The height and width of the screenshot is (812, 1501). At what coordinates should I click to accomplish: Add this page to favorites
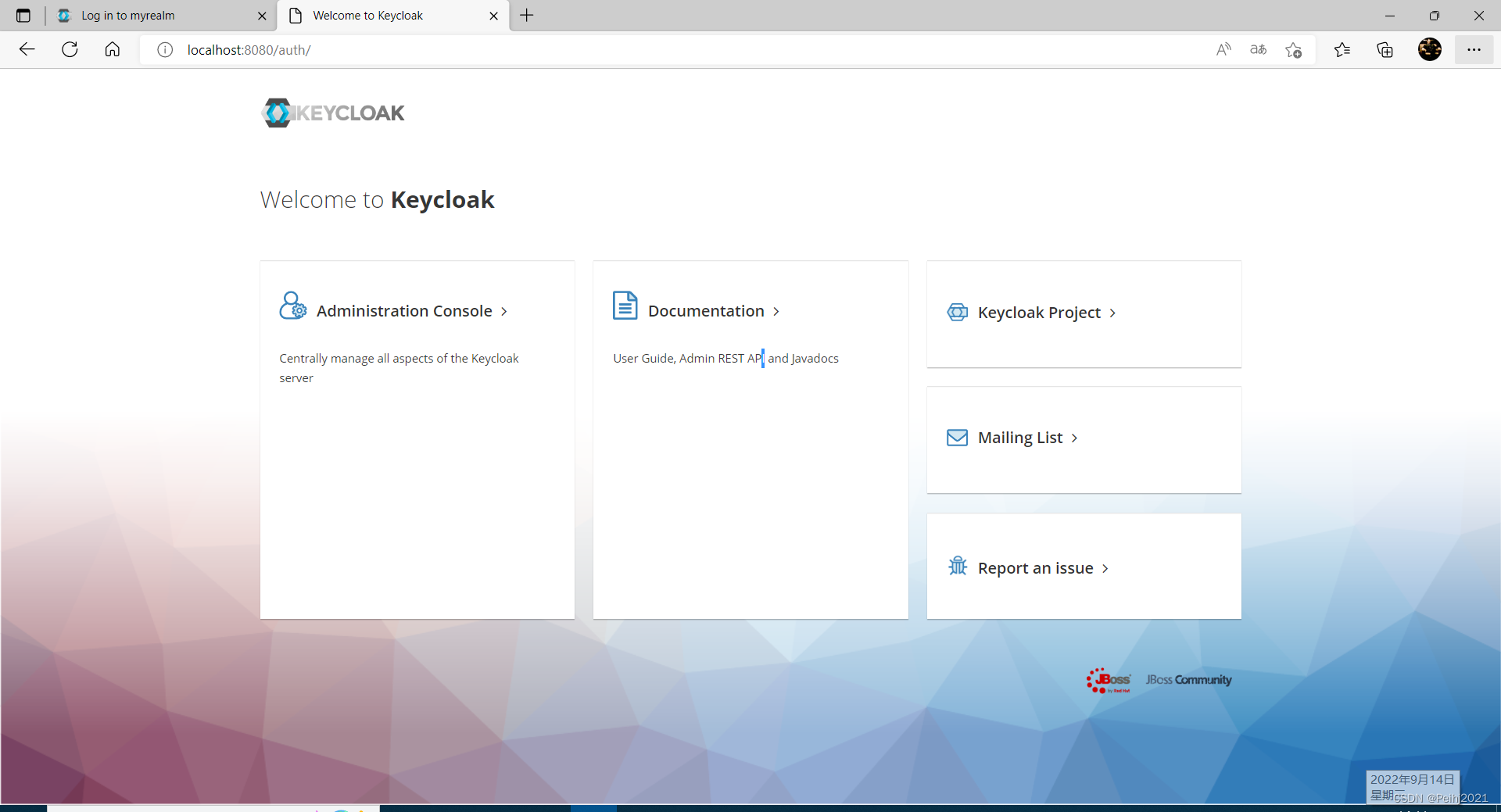(x=1294, y=49)
